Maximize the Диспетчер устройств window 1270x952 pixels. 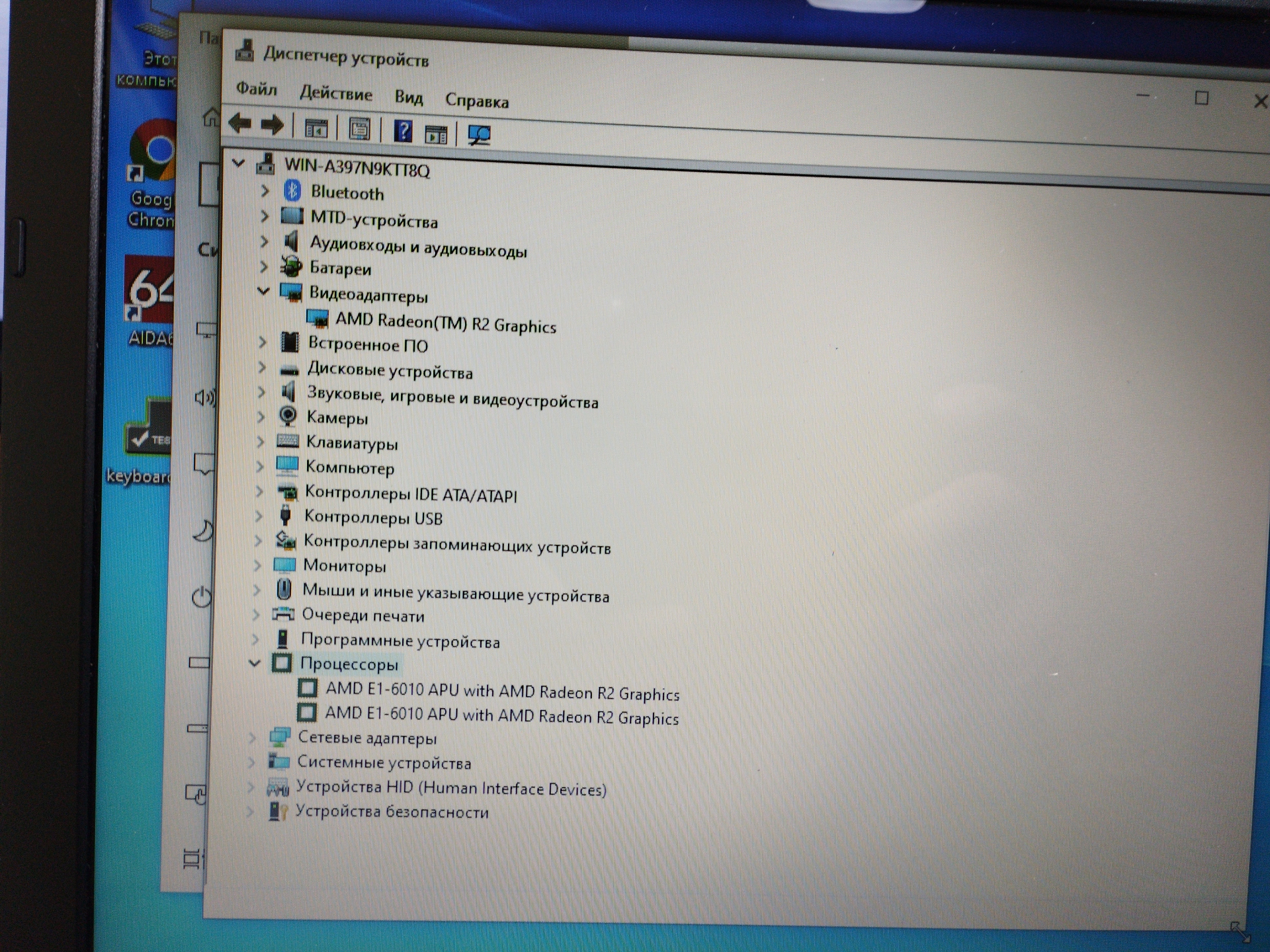1201,98
